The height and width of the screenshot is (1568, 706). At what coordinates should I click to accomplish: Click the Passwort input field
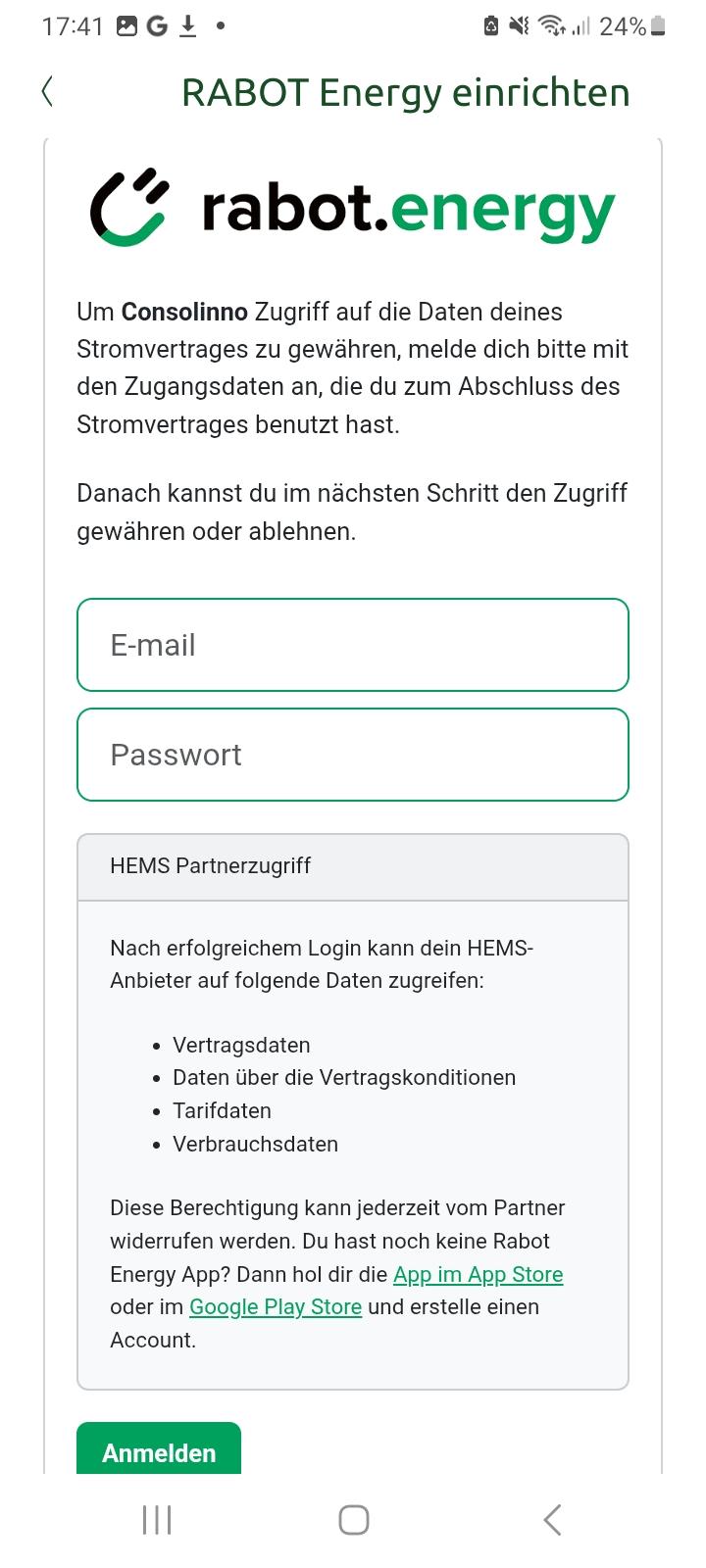click(352, 755)
